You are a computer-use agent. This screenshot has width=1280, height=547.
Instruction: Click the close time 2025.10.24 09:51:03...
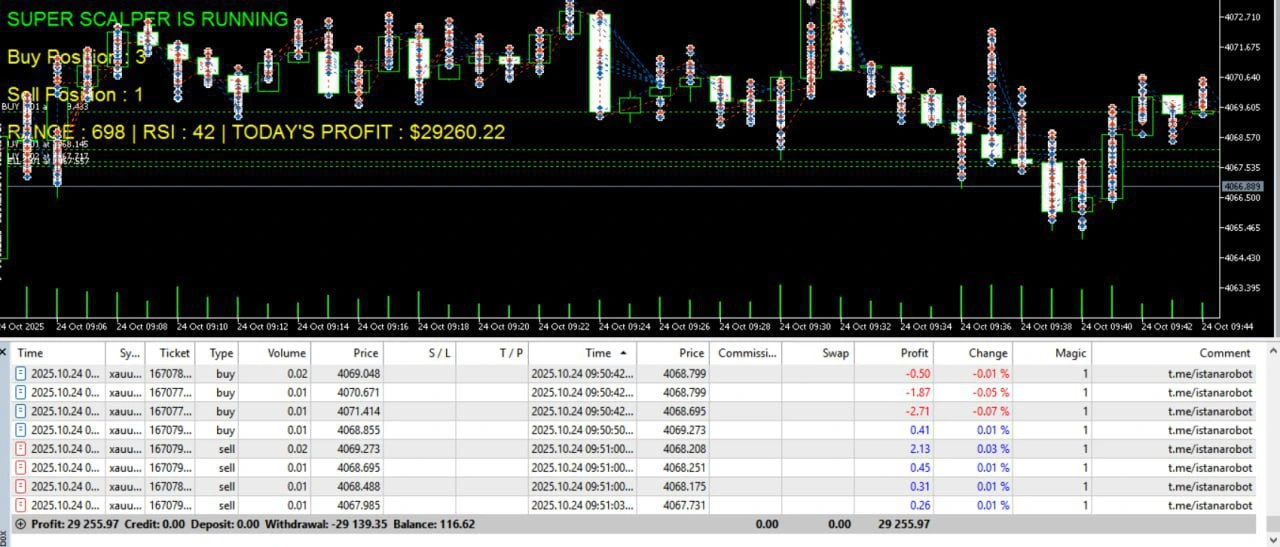click(582, 505)
